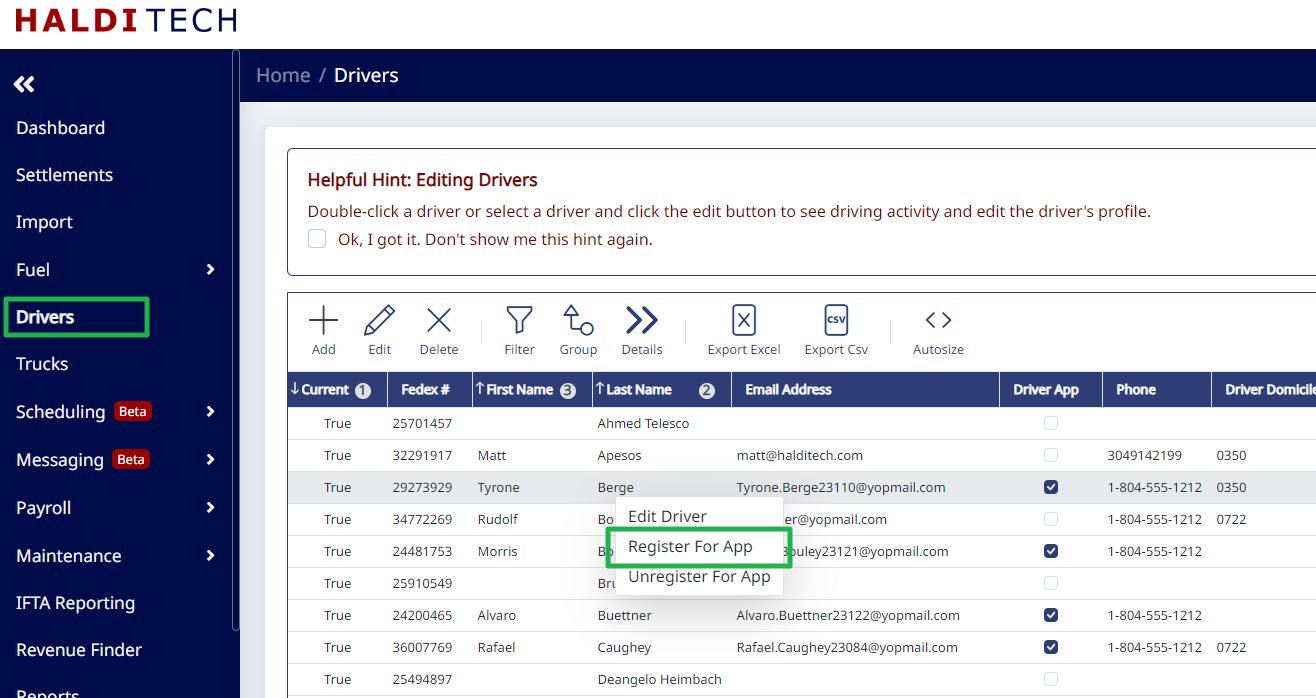Open Settlements in the sidebar
Screen dimensions: 1316x698
tap(64, 175)
